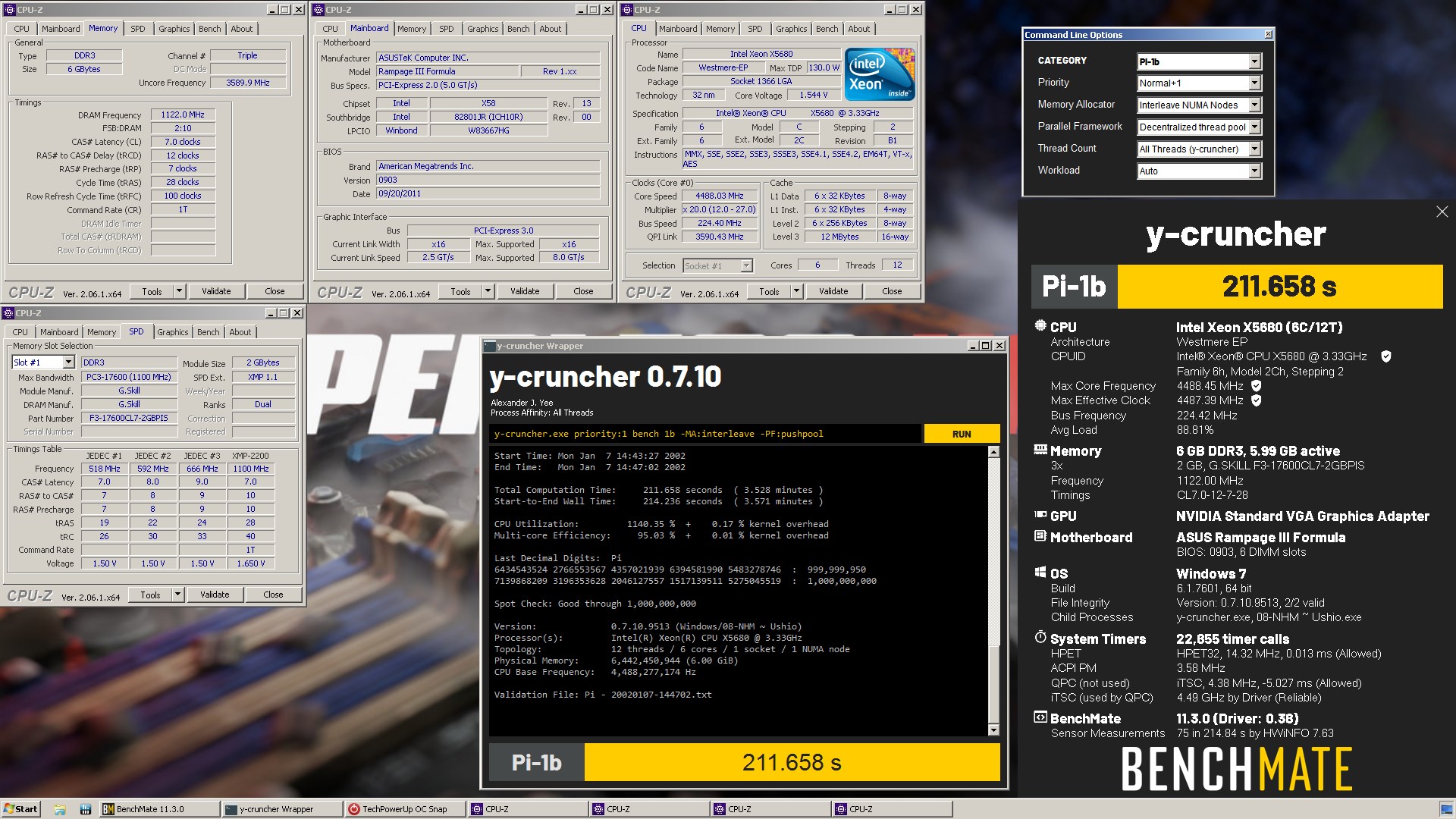Open Memory tab in CPU-Z CPU window
Image resolution: width=1456 pixels, height=819 pixels.
click(x=720, y=29)
